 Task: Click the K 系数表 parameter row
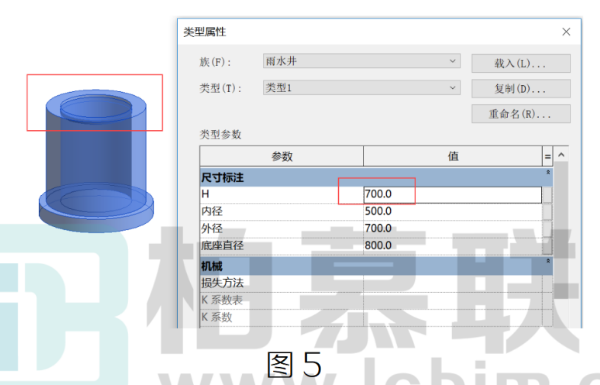[376, 300]
